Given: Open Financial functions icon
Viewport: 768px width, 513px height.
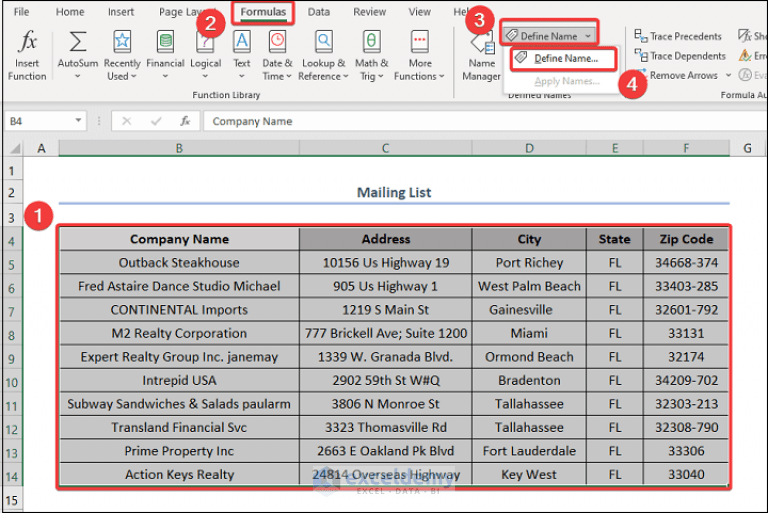Looking at the screenshot, I should (166, 41).
